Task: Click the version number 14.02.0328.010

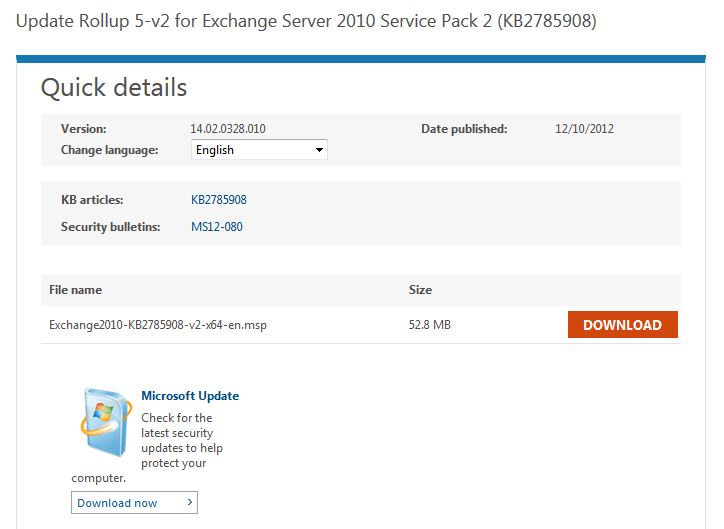Action: coord(228,129)
